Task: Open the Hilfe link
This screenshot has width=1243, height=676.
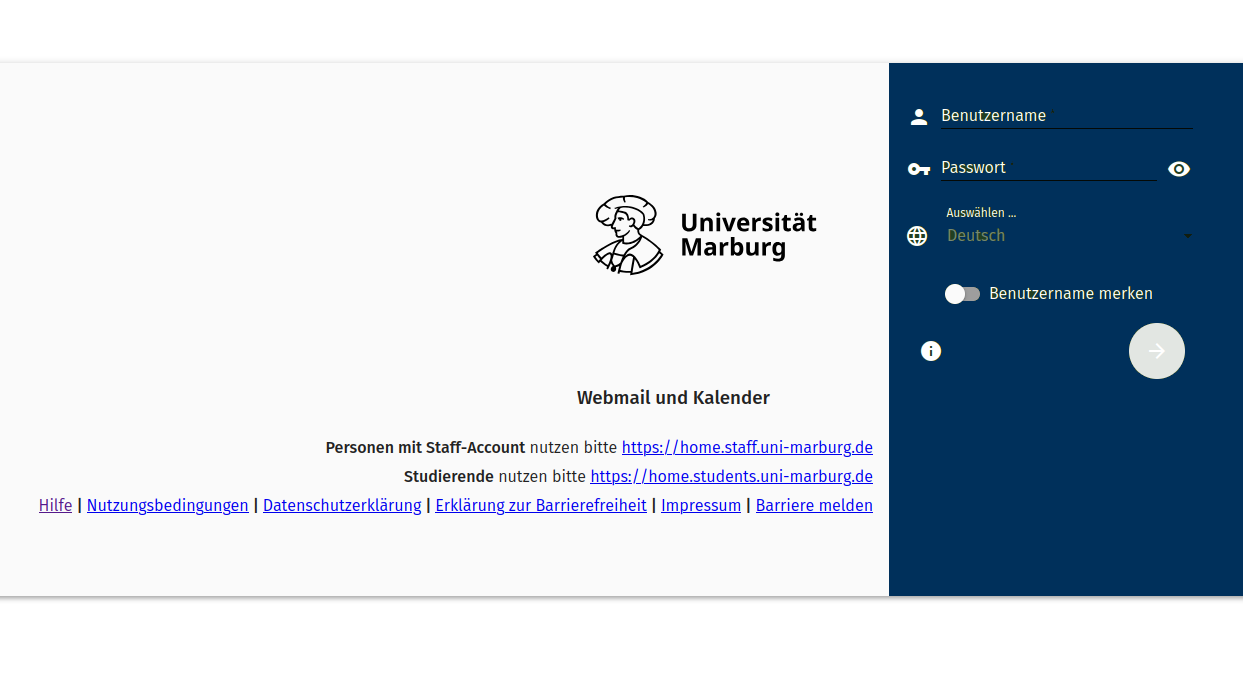Action: click(x=56, y=505)
